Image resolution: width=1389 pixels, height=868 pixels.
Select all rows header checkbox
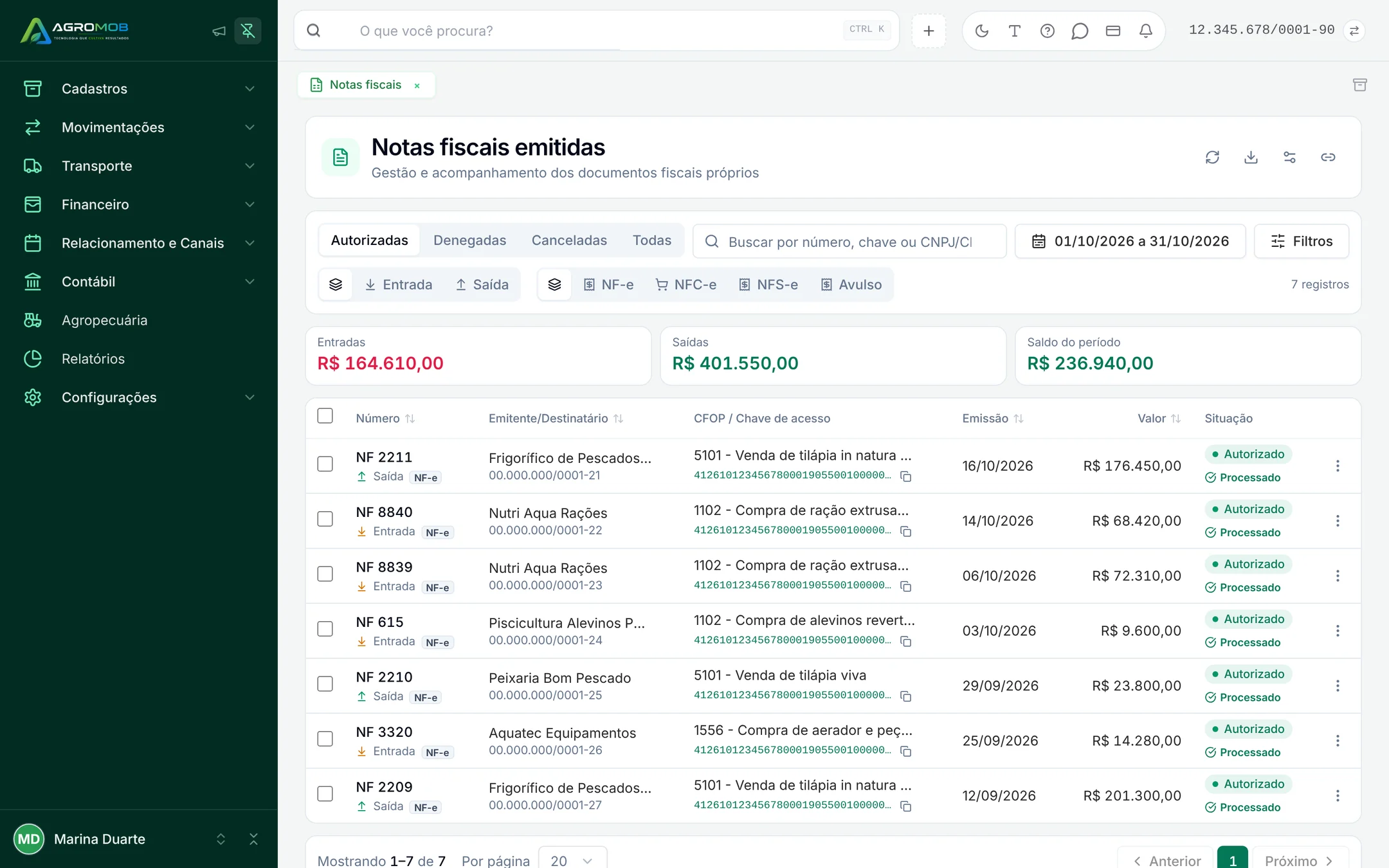tap(325, 416)
